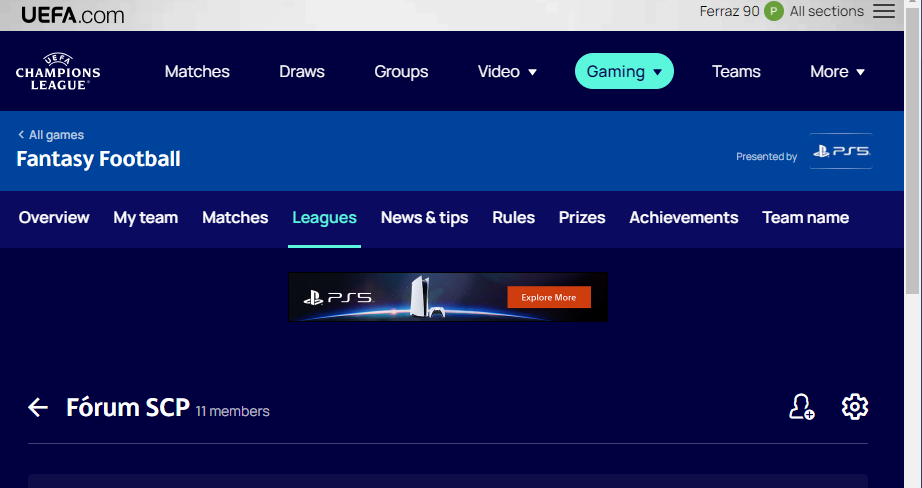Click the PS5 console ad banner image

tap(448, 297)
